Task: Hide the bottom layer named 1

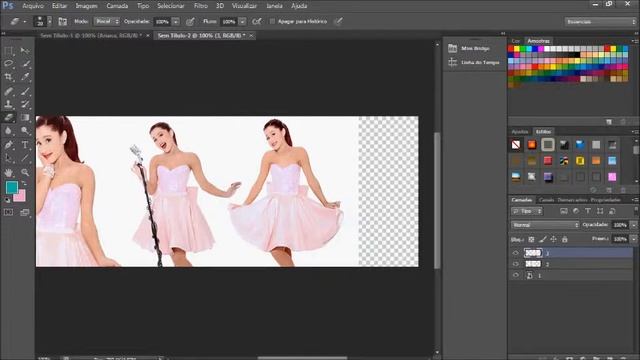Action: (516, 275)
